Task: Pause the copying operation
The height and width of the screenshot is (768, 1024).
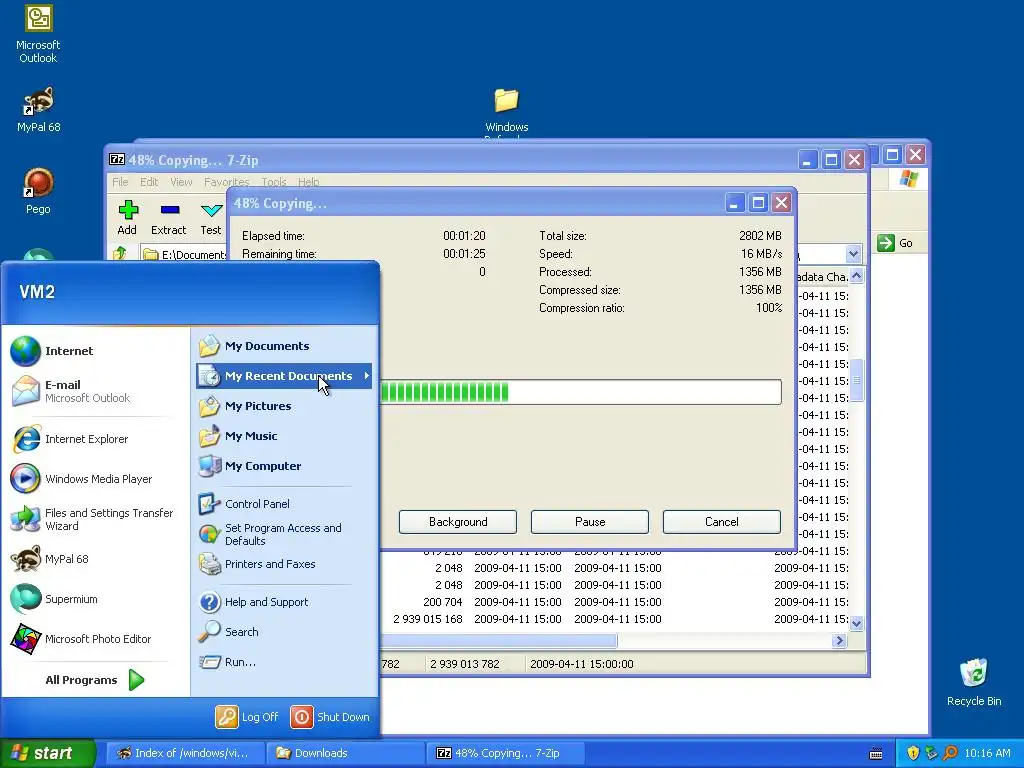Action: click(x=590, y=522)
